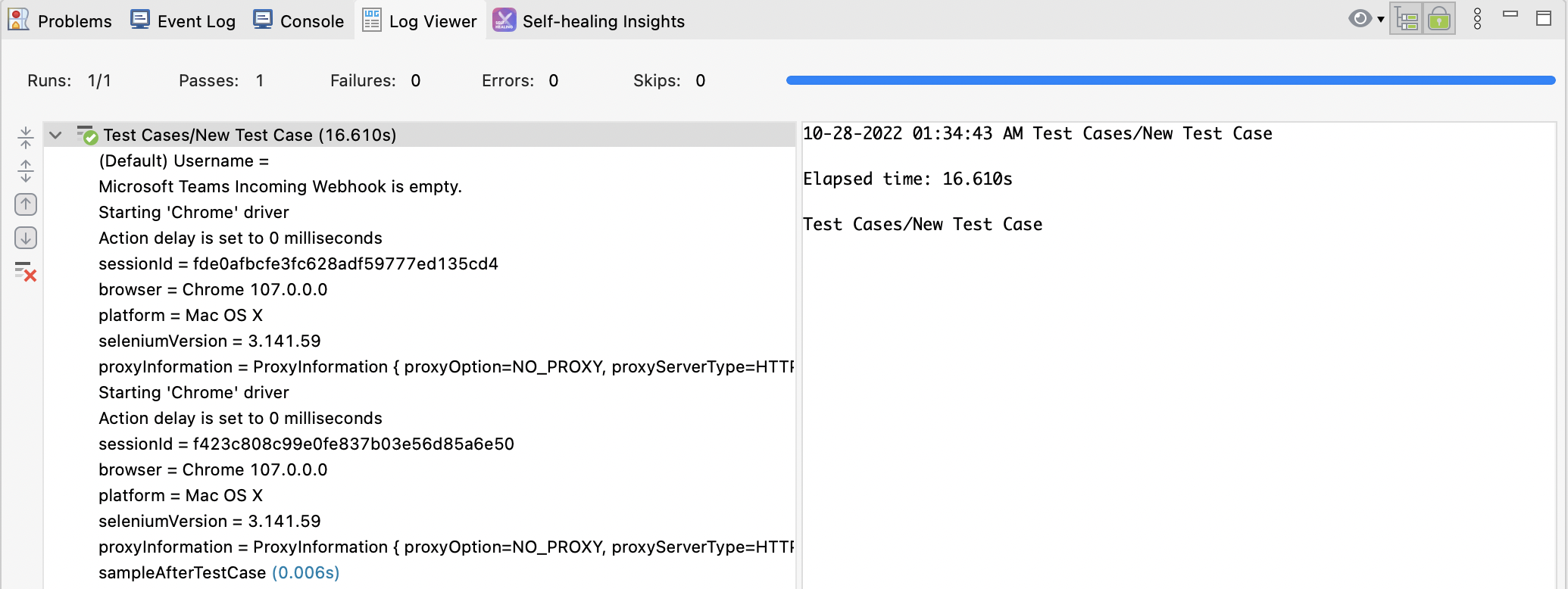1568x589 pixels.
Task: Collapse the Test Cases/New Test Case tree node
Action: [x=54, y=135]
